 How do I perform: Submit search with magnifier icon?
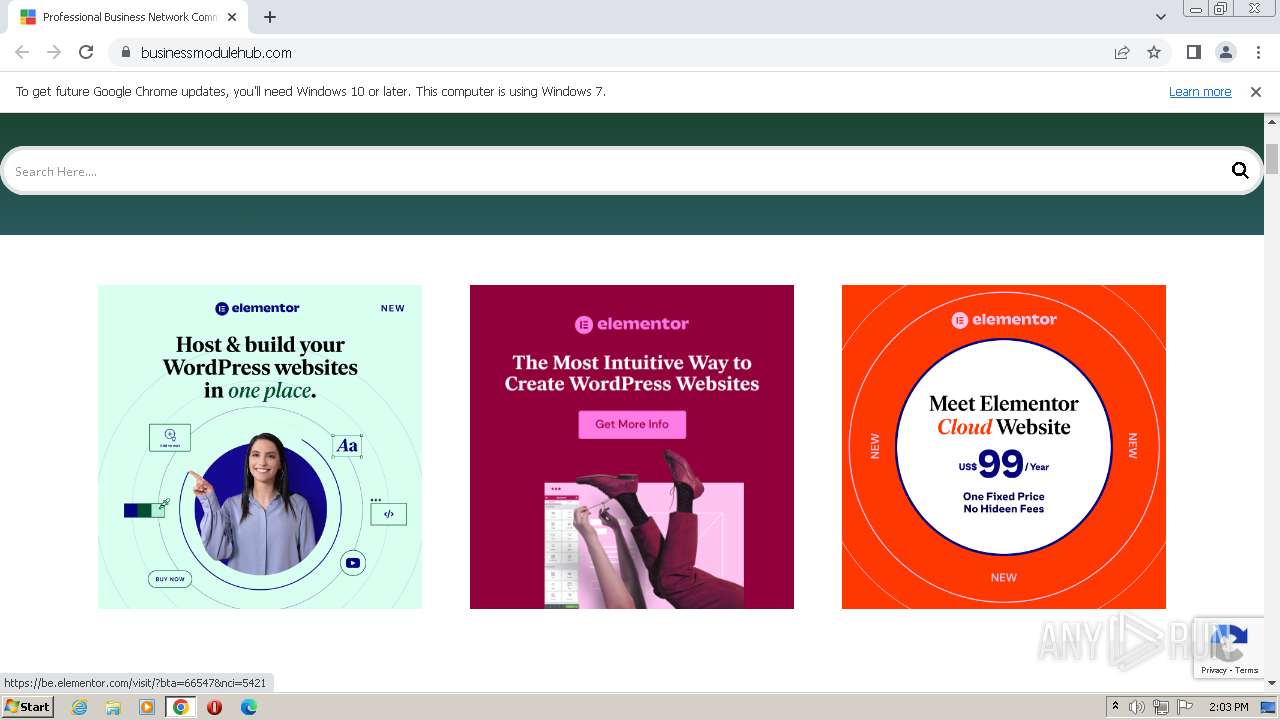(x=1240, y=171)
